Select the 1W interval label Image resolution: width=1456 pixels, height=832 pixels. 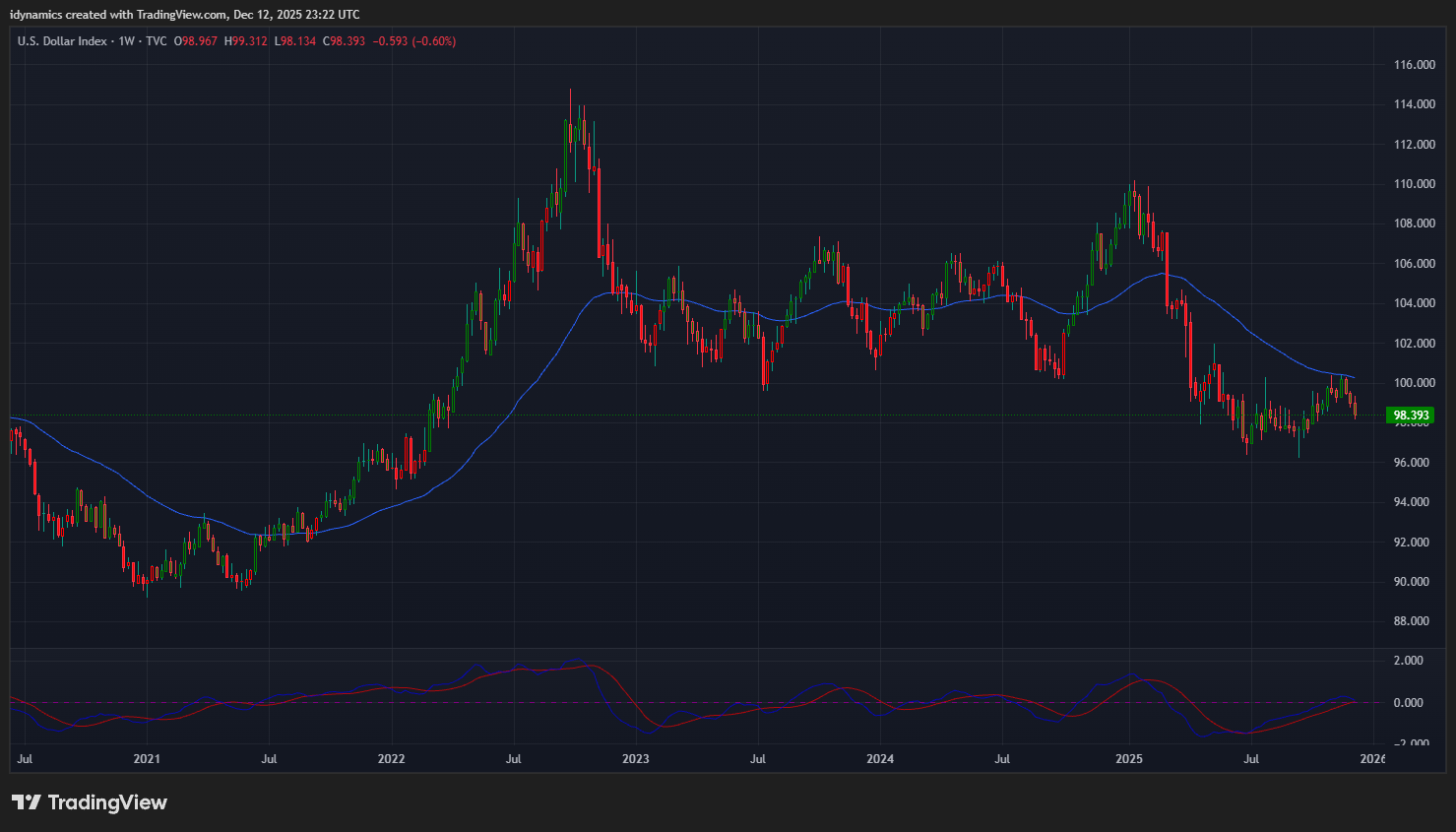click(126, 41)
